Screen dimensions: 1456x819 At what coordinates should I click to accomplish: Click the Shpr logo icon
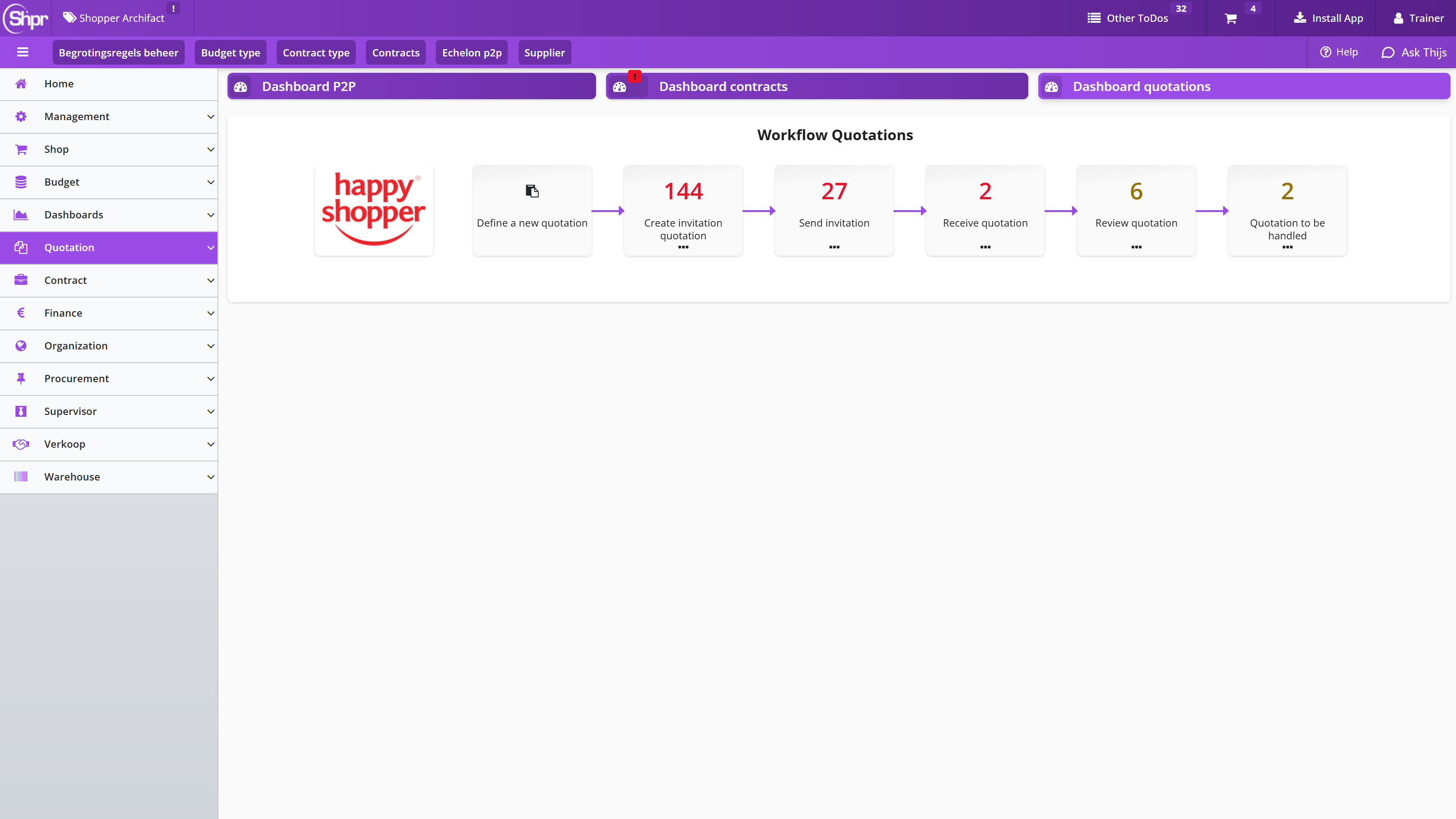tap(25, 18)
